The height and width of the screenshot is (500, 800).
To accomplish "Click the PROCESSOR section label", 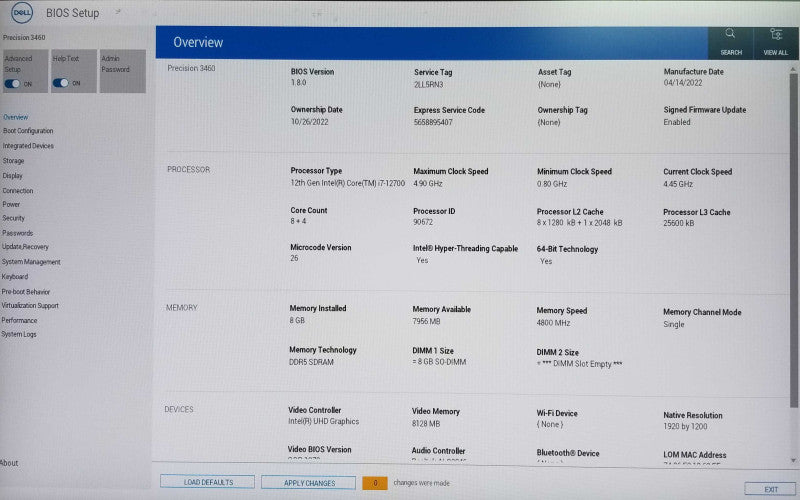I will pos(188,169).
